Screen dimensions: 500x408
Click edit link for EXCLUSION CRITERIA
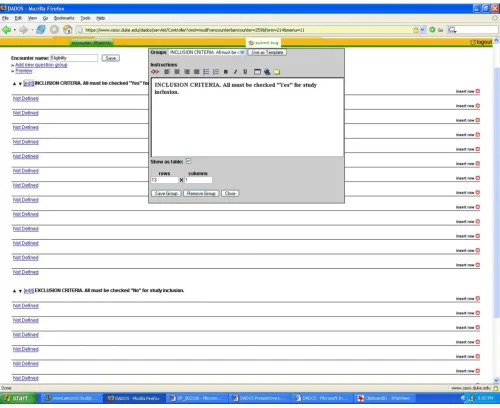coord(29,291)
